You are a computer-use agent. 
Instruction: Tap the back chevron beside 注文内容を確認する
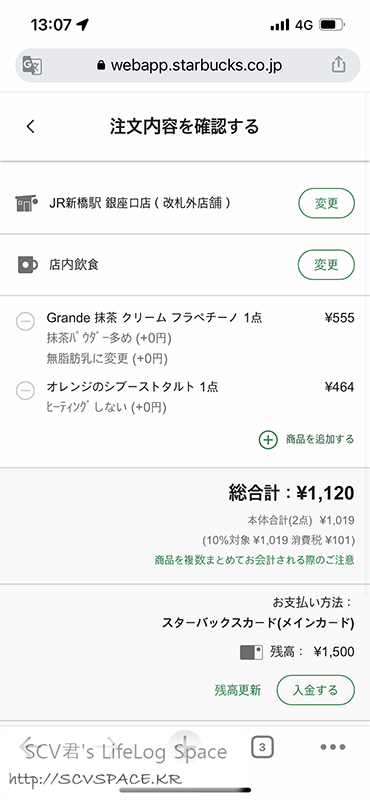coord(31,127)
